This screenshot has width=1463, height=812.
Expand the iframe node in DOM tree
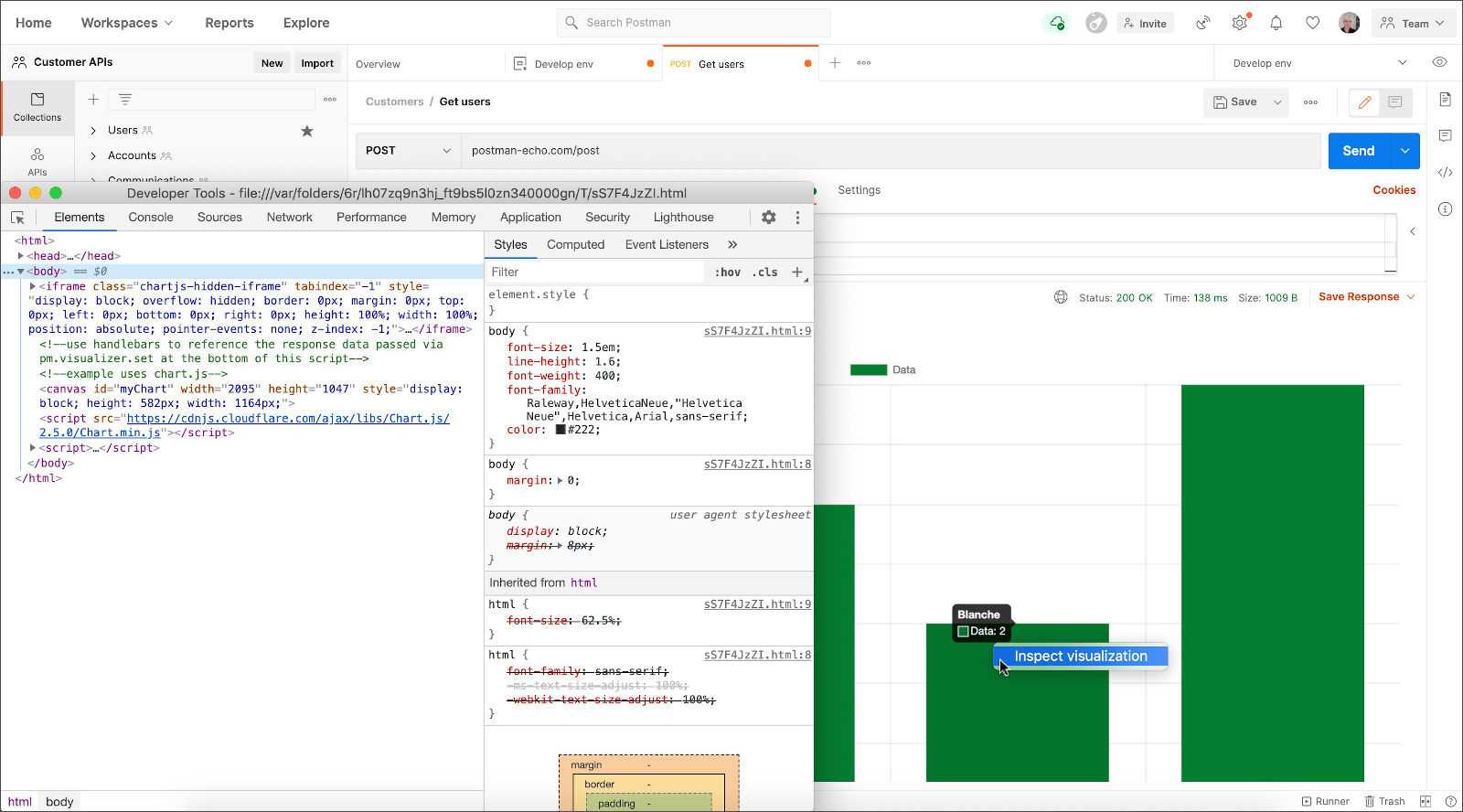(x=33, y=286)
